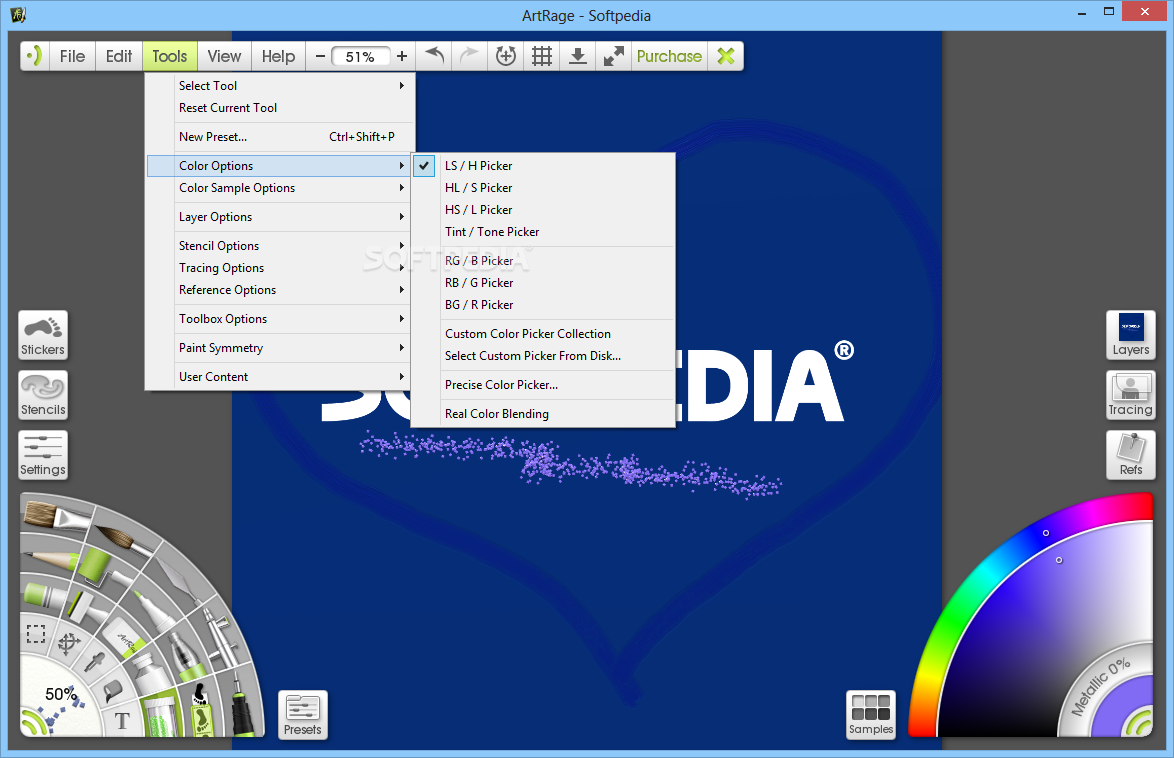Select the Transform move tool
Viewport: 1174px width, 758px height.
[x=69, y=643]
